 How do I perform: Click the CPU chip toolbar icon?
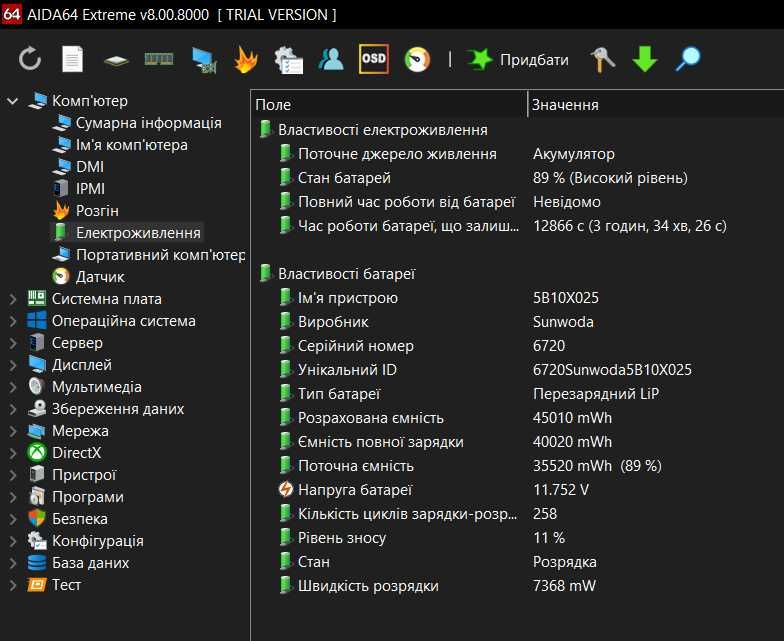(x=116, y=61)
